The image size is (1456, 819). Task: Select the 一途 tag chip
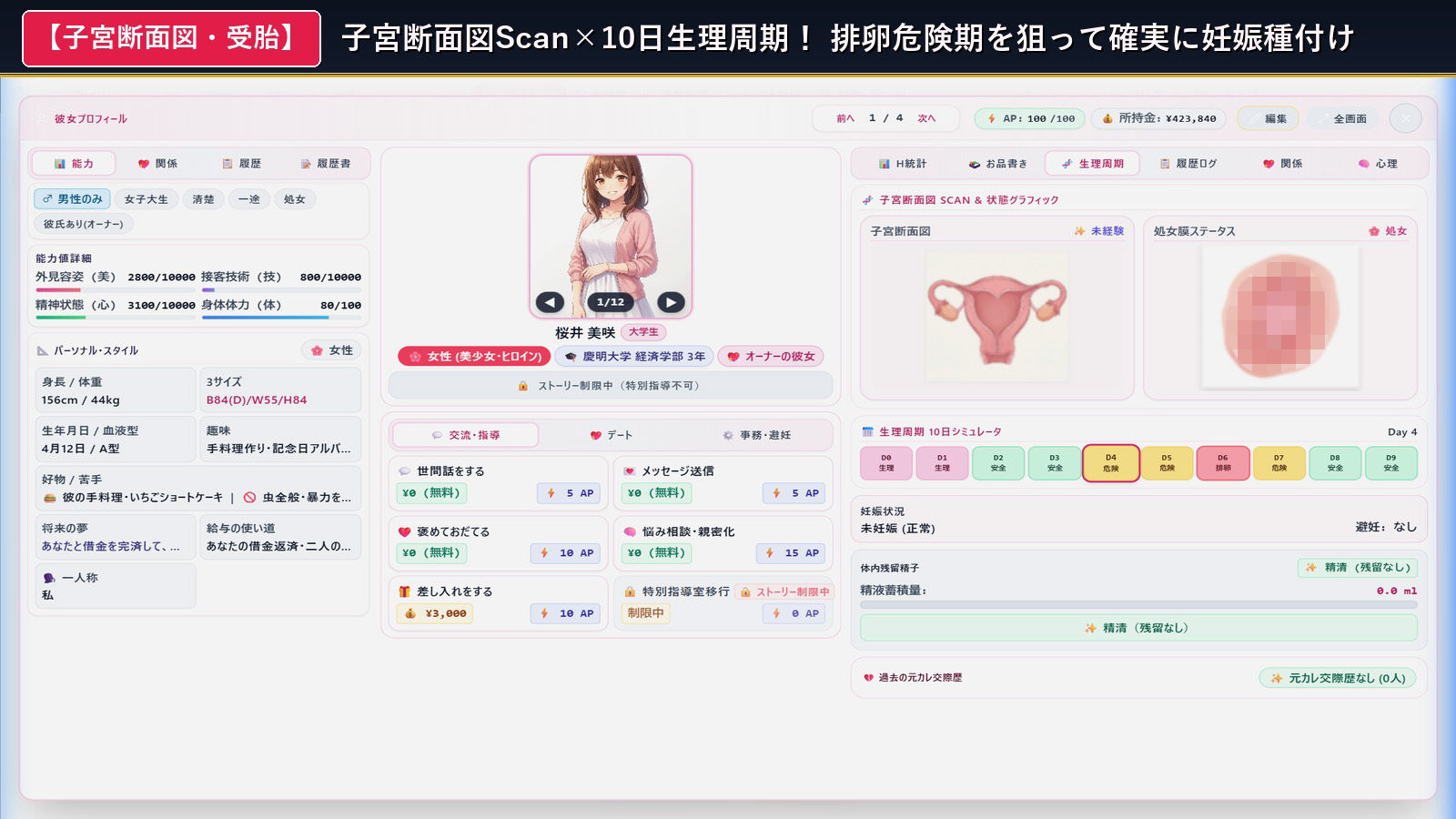pos(249,199)
